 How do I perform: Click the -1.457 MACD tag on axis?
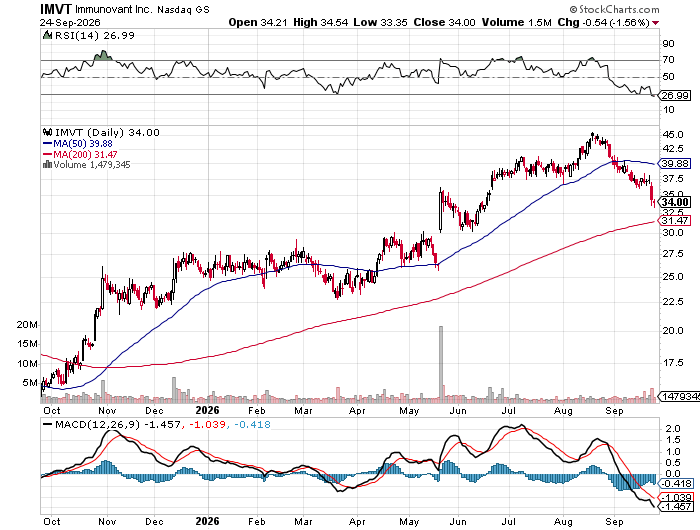[677, 506]
